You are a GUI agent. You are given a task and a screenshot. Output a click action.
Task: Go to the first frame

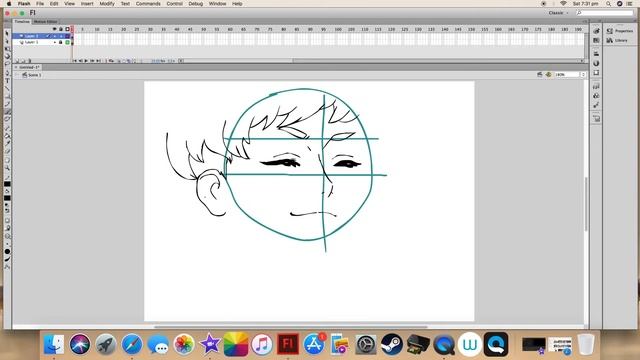(x=75, y=61)
